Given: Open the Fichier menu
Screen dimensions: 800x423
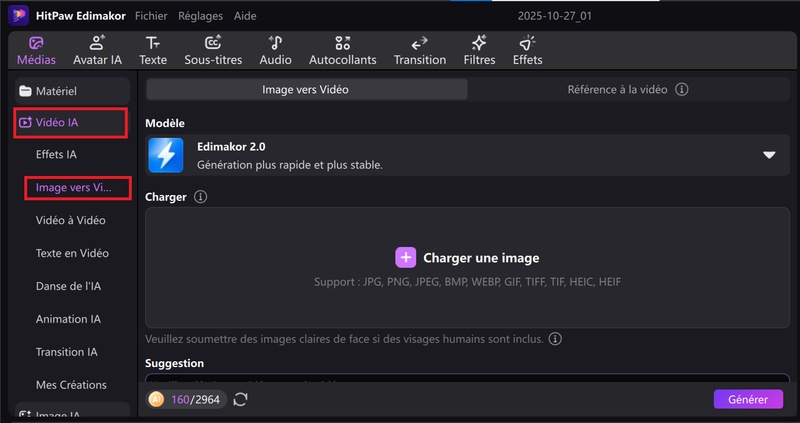Looking at the screenshot, I should tap(151, 16).
